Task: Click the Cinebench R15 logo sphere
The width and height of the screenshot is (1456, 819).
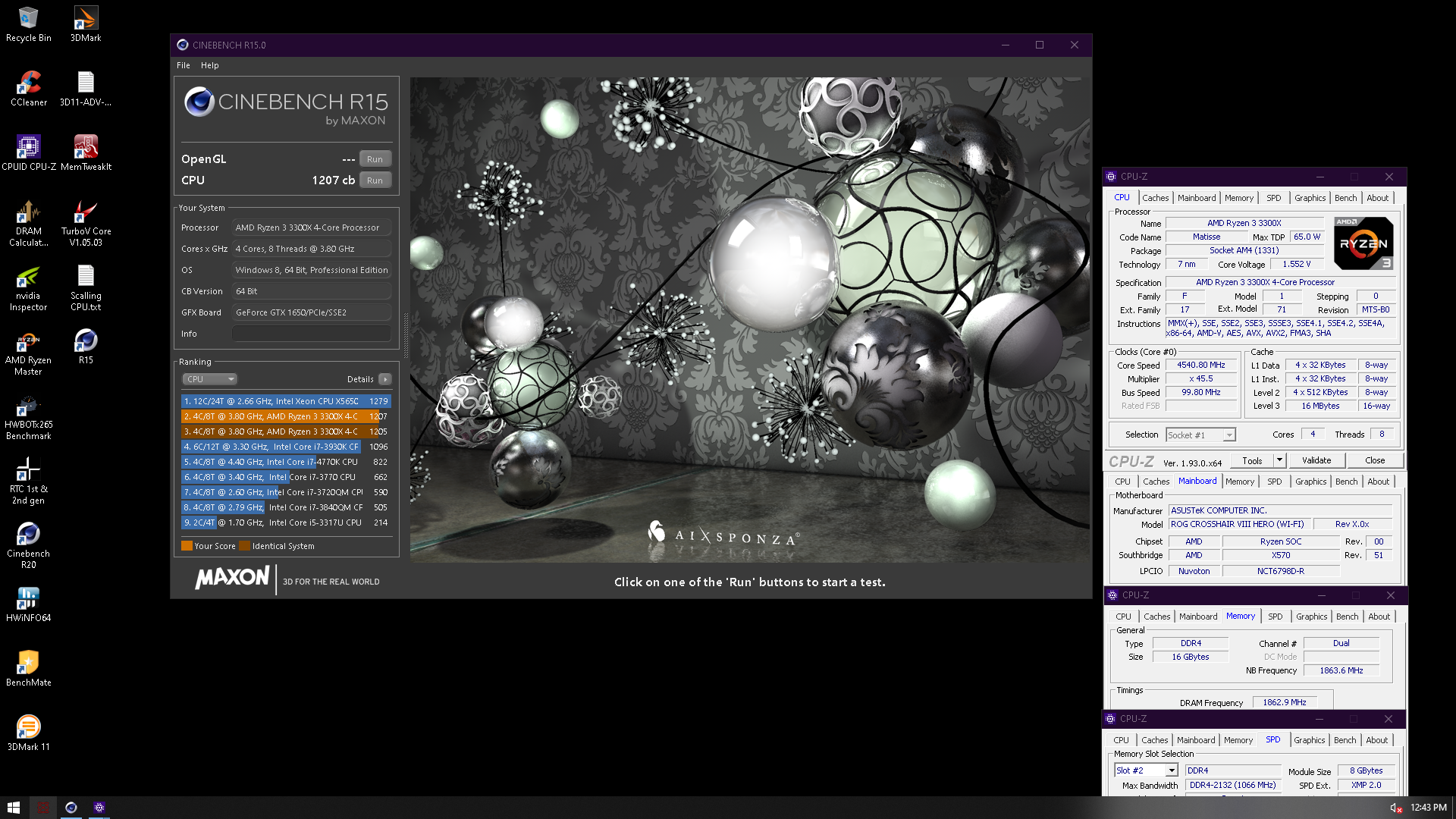Action: tap(199, 101)
